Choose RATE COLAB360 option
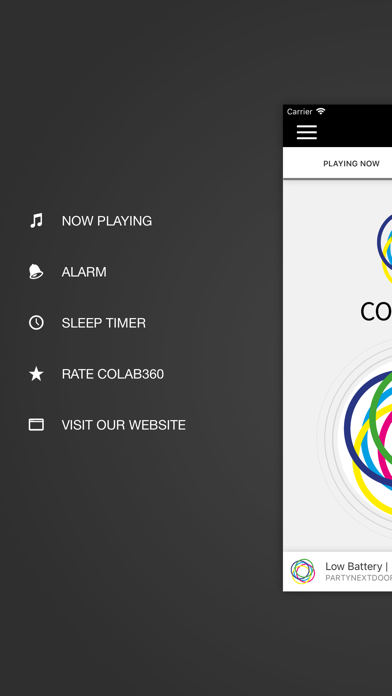 point(113,374)
